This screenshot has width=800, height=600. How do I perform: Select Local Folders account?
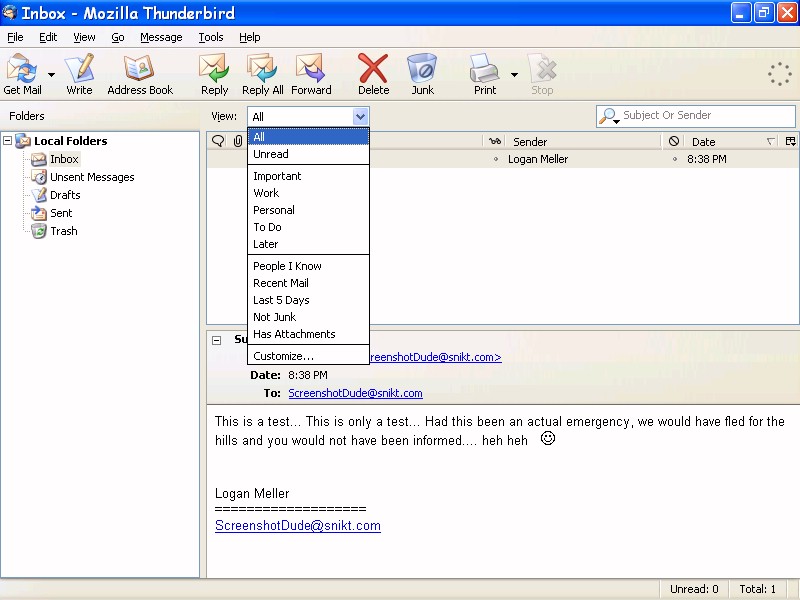(70, 141)
